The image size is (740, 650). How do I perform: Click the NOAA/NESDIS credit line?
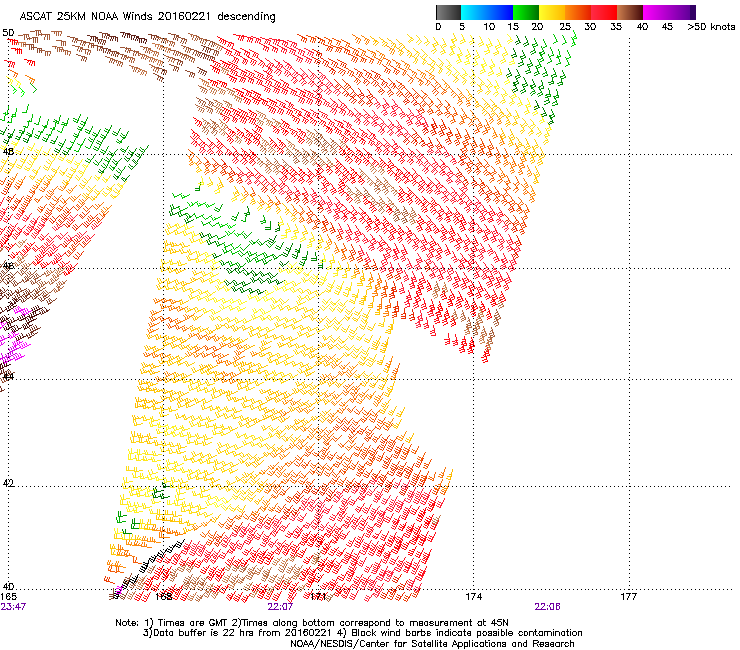pos(432,644)
